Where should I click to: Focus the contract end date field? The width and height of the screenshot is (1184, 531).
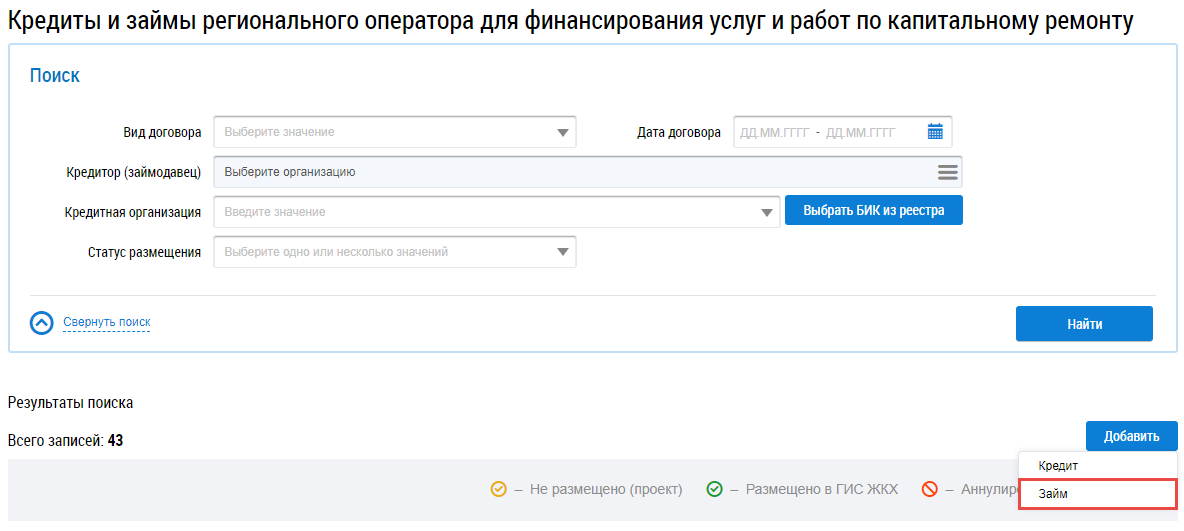tap(860, 132)
